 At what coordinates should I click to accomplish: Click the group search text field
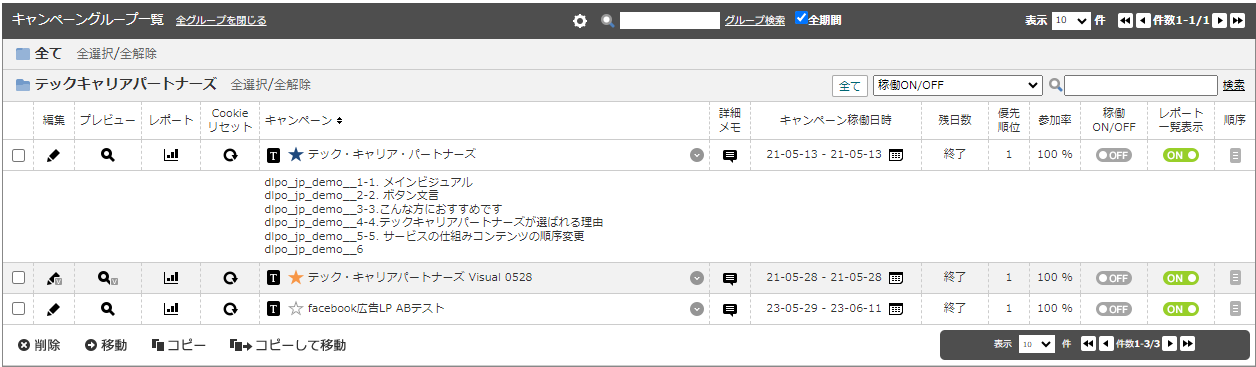click(x=670, y=20)
